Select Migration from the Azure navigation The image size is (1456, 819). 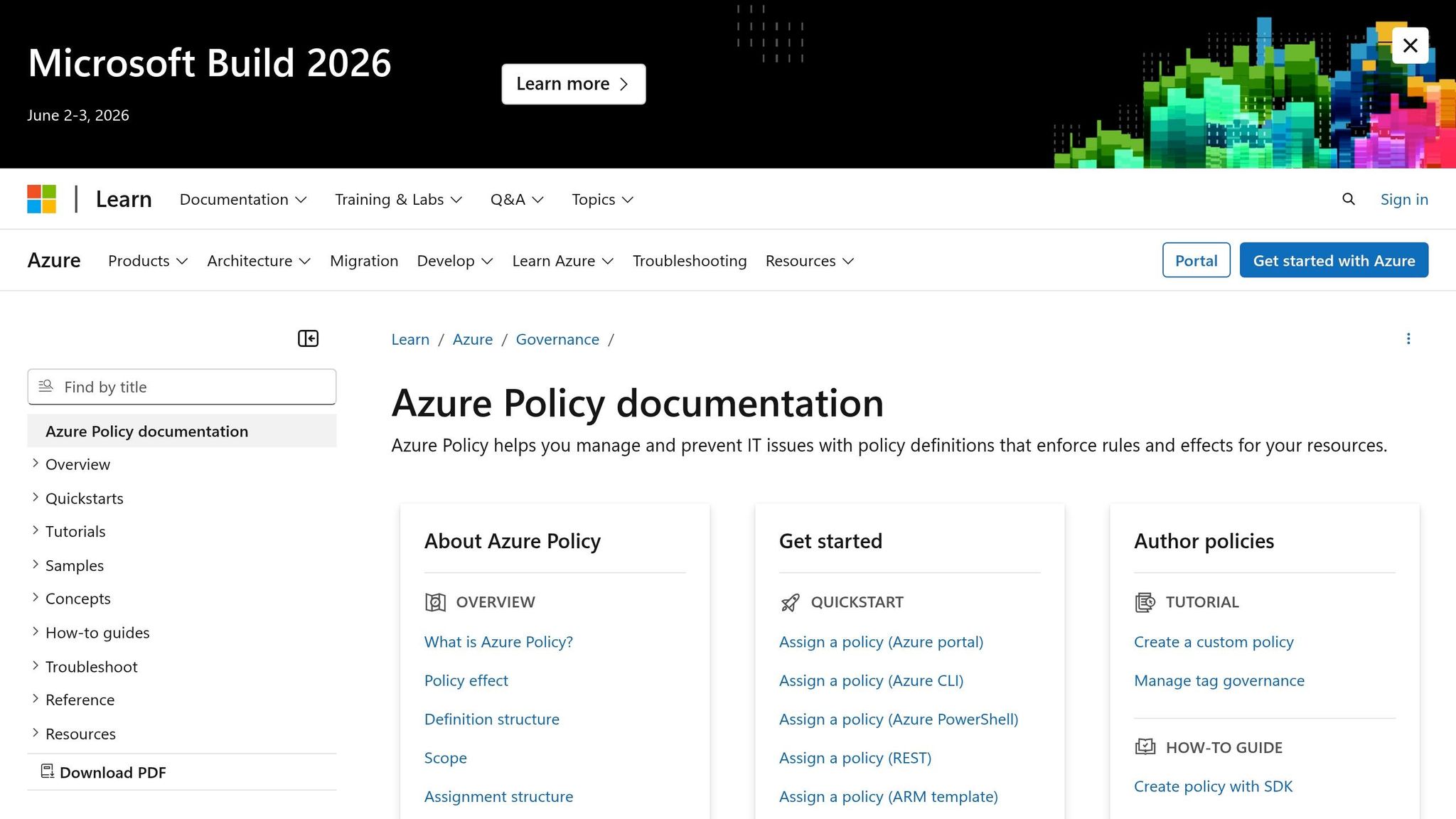364,260
